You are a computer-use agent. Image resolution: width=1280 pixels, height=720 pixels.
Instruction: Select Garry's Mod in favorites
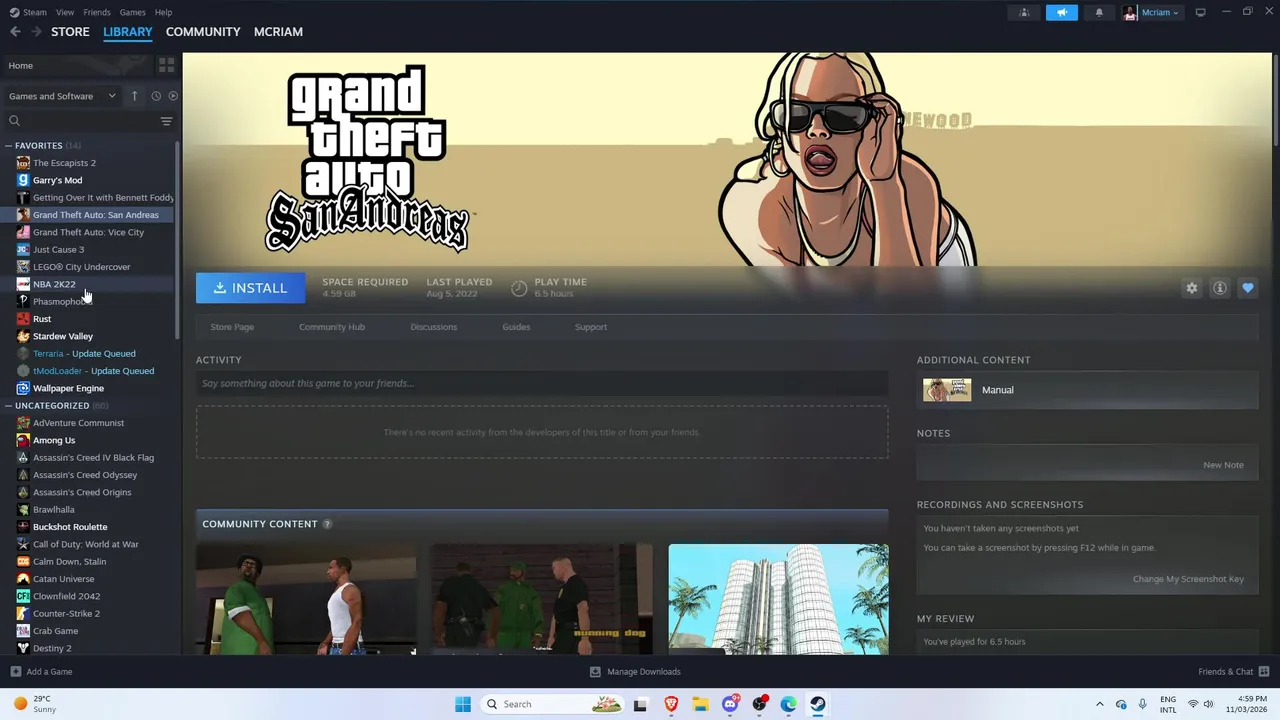tap(57, 180)
